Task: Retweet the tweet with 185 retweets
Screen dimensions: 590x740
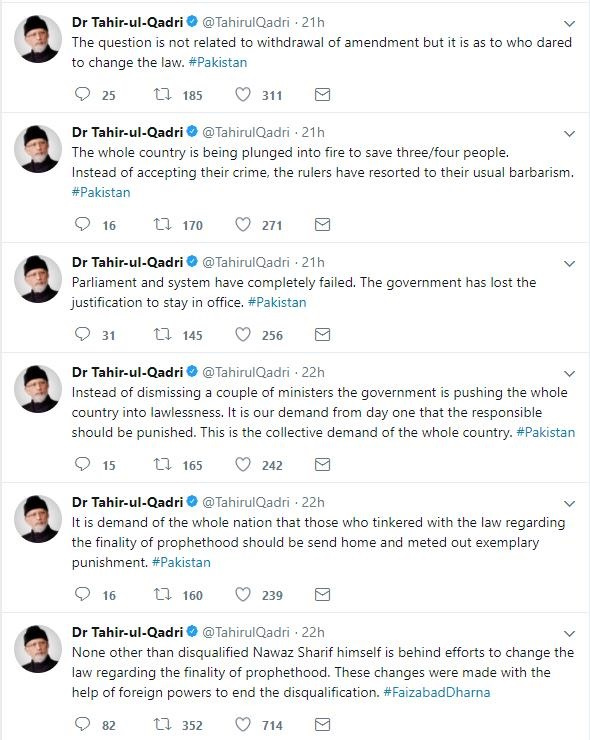Action: click(162, 94)
